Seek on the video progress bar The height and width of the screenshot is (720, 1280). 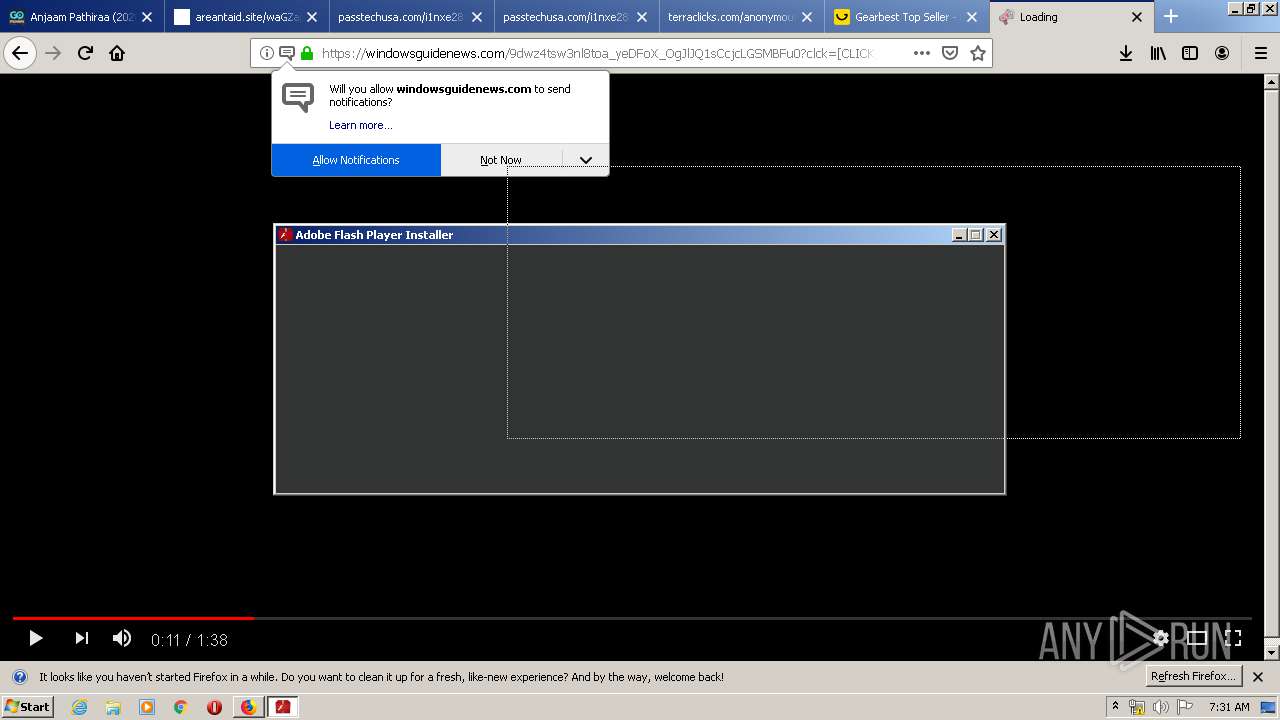[x=632, y=618]
